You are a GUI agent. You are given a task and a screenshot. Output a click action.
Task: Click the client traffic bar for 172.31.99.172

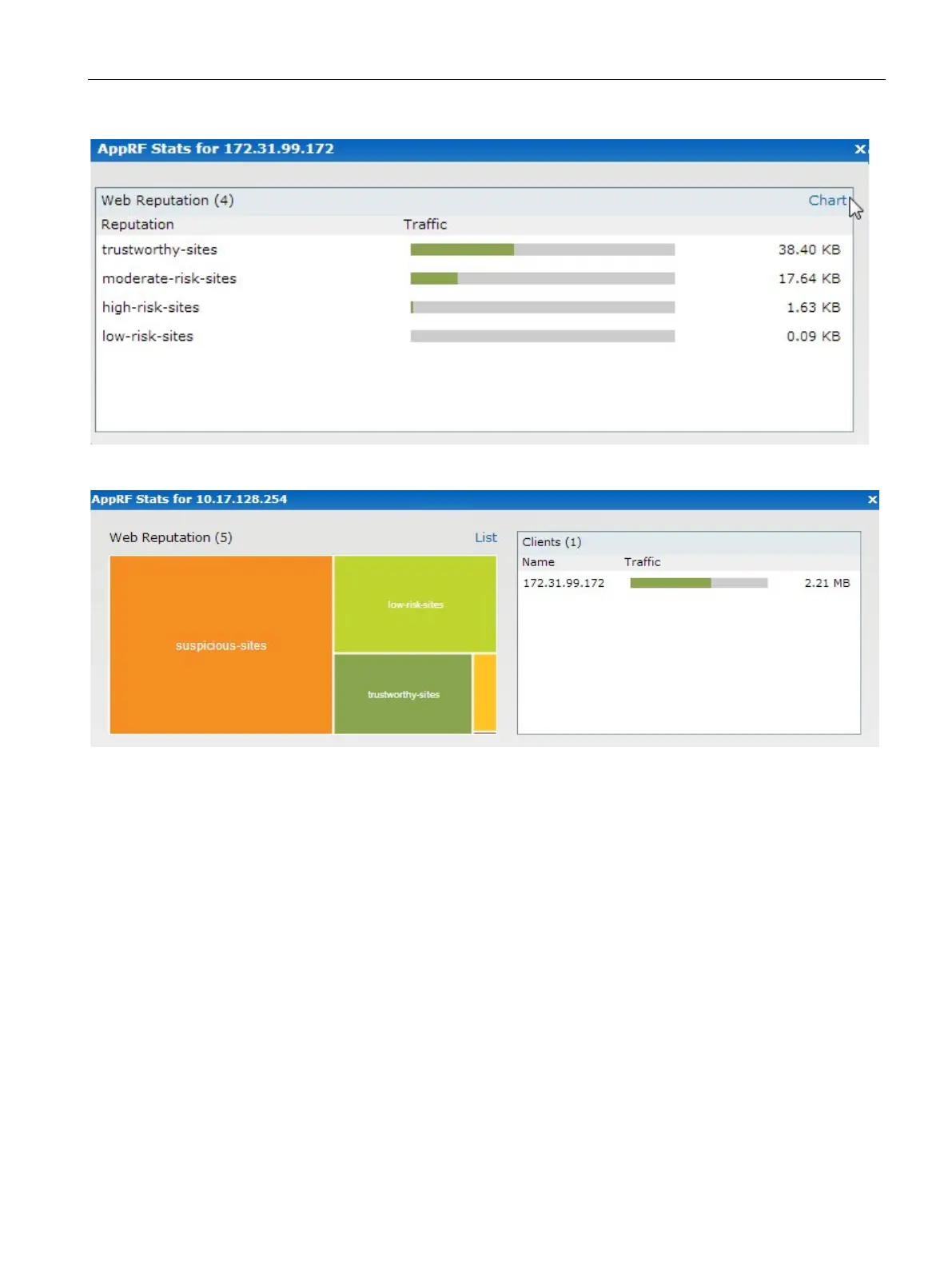[699, 583]
